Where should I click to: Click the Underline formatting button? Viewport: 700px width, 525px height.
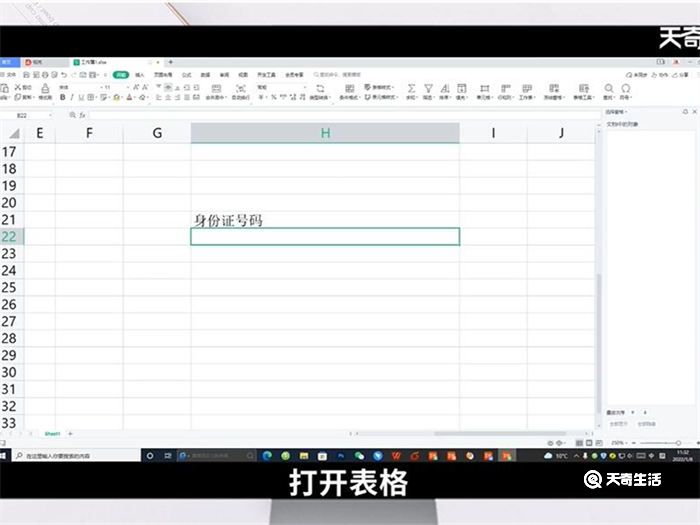point(81,97)
